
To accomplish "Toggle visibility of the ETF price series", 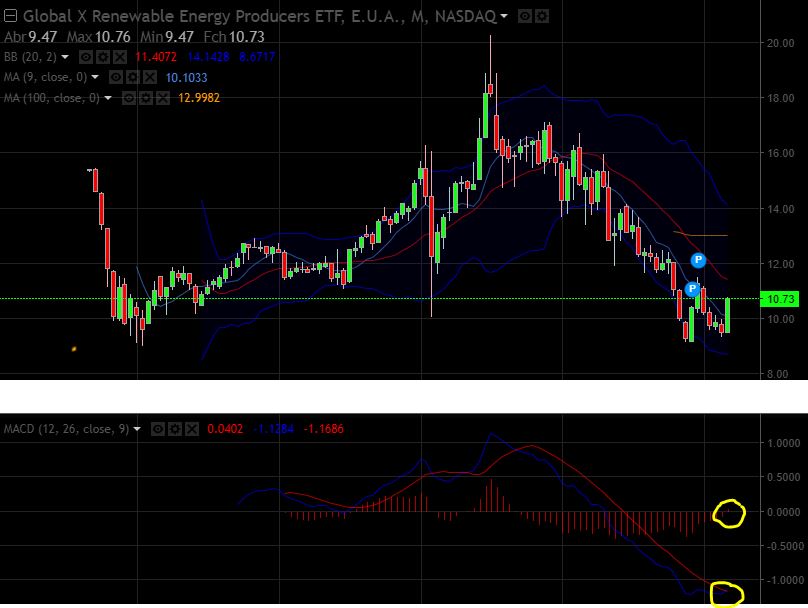I will 525,16.
